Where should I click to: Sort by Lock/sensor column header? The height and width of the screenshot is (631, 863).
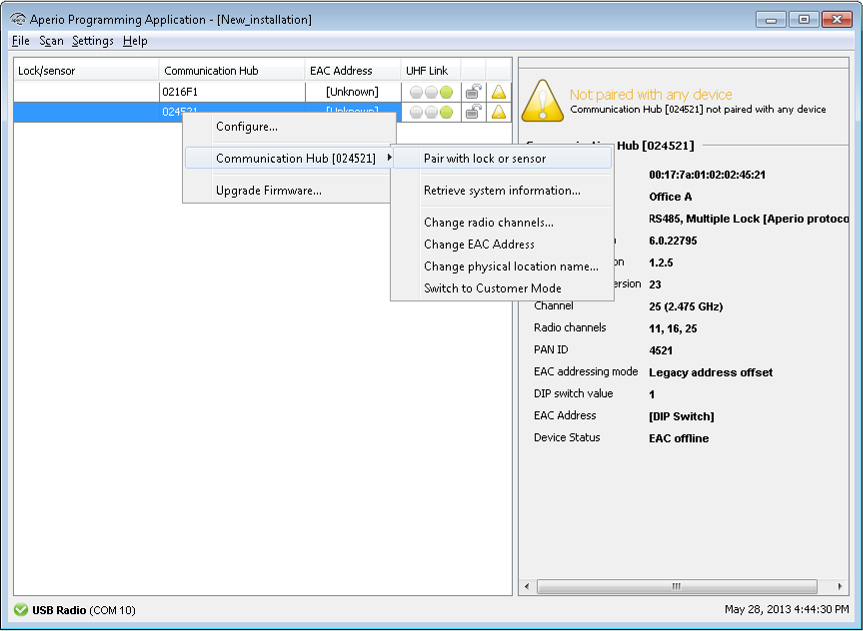86,70
